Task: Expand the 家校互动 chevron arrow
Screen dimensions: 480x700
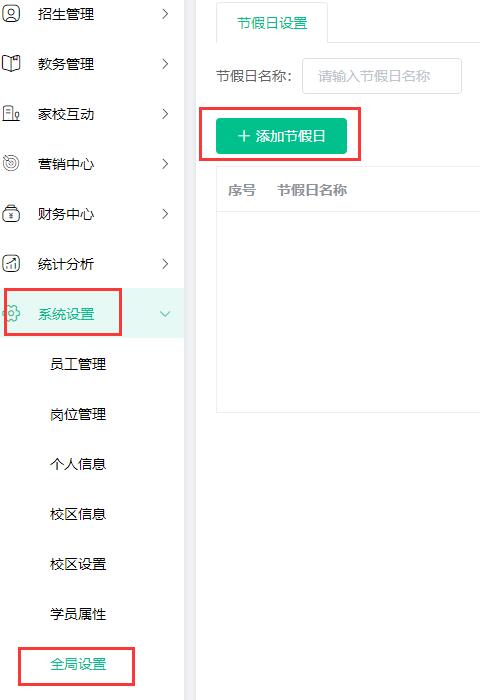Action: pyautogui.click(x=165, y=114)
